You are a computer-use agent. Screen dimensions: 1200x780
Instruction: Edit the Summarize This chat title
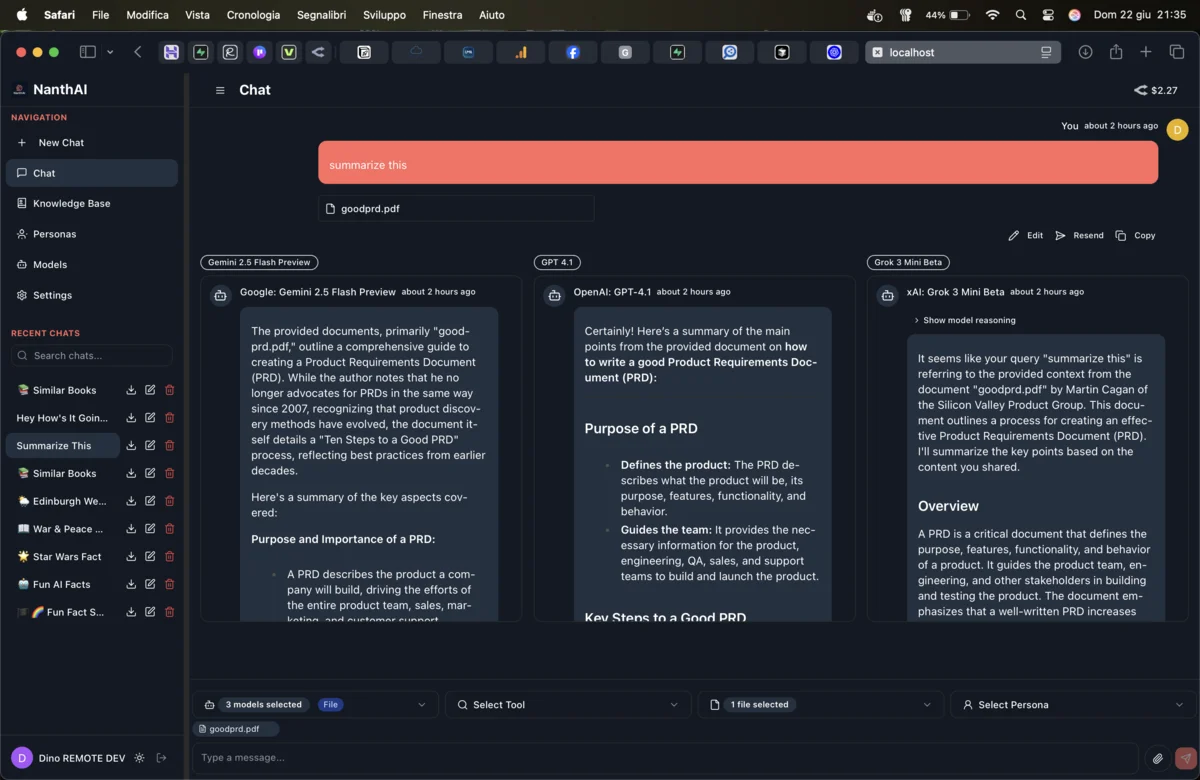pyautogui.click(x=150, y=446)
